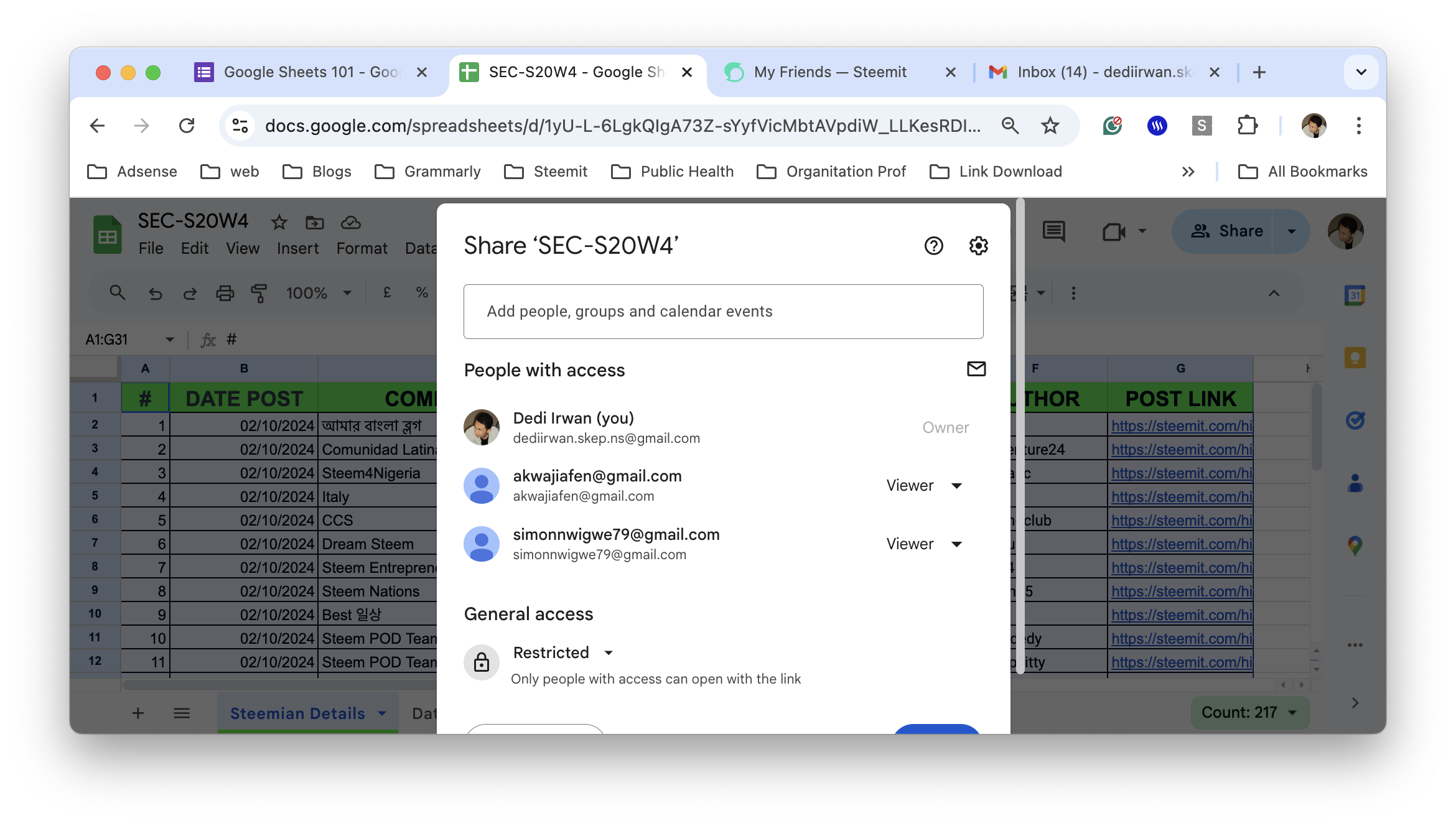The image size is (1456, 826).
Task: Open Google Keep in the side panel
Action: click(1355, 358)
